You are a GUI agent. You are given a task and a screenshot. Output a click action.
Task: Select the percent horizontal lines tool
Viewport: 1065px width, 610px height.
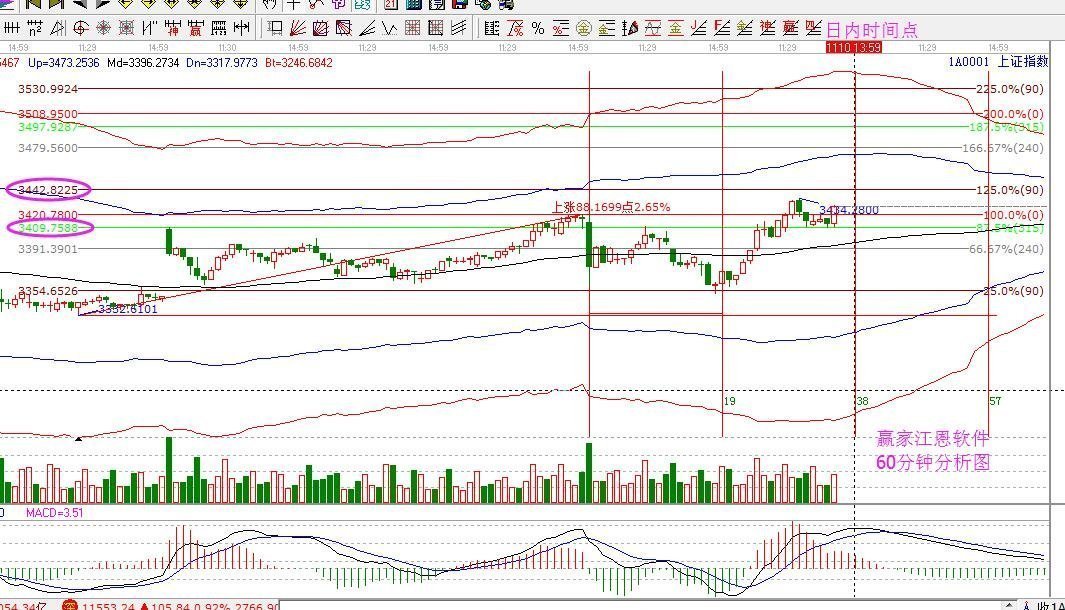pyautogui.click(x=561, y=28)
